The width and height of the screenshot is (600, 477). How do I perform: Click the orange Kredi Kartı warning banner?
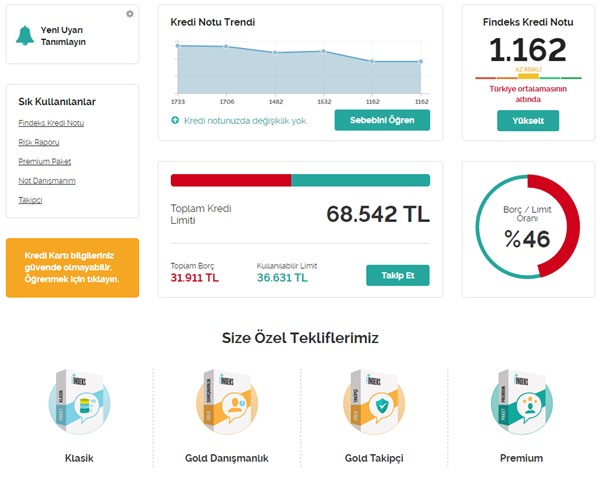[x=72, y=267]
